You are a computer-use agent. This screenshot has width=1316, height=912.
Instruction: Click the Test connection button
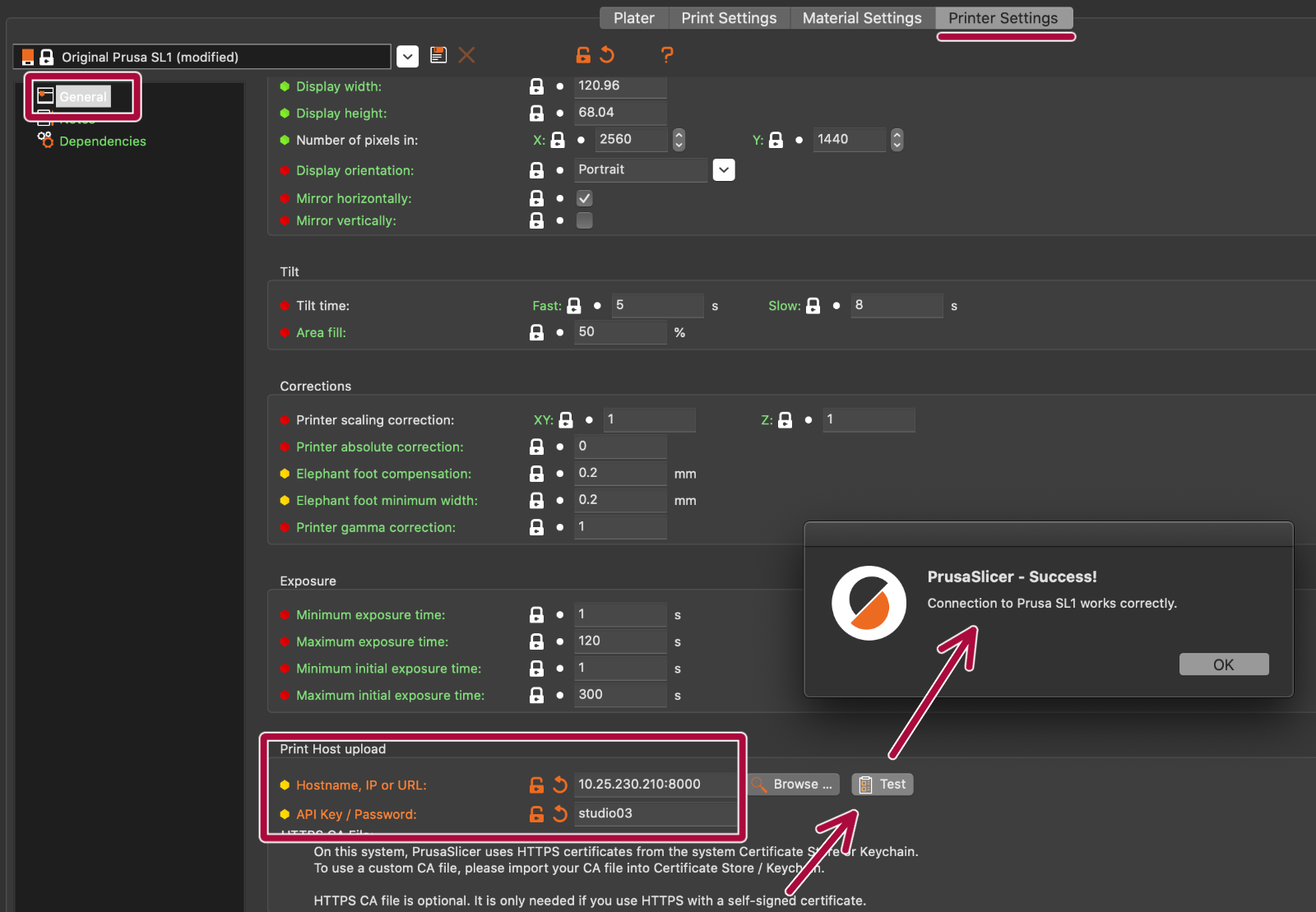click(x=883, y=785)
